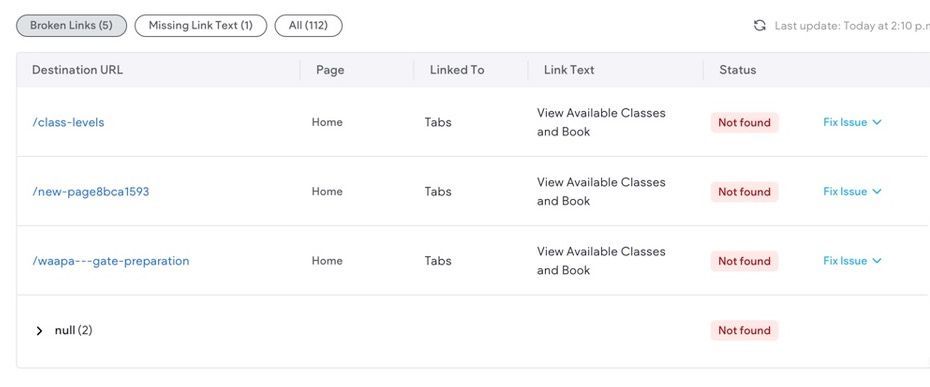This screenshot has width=930, height=387.
Task: Click the Link Text column header
Action: tap(569, 70)
